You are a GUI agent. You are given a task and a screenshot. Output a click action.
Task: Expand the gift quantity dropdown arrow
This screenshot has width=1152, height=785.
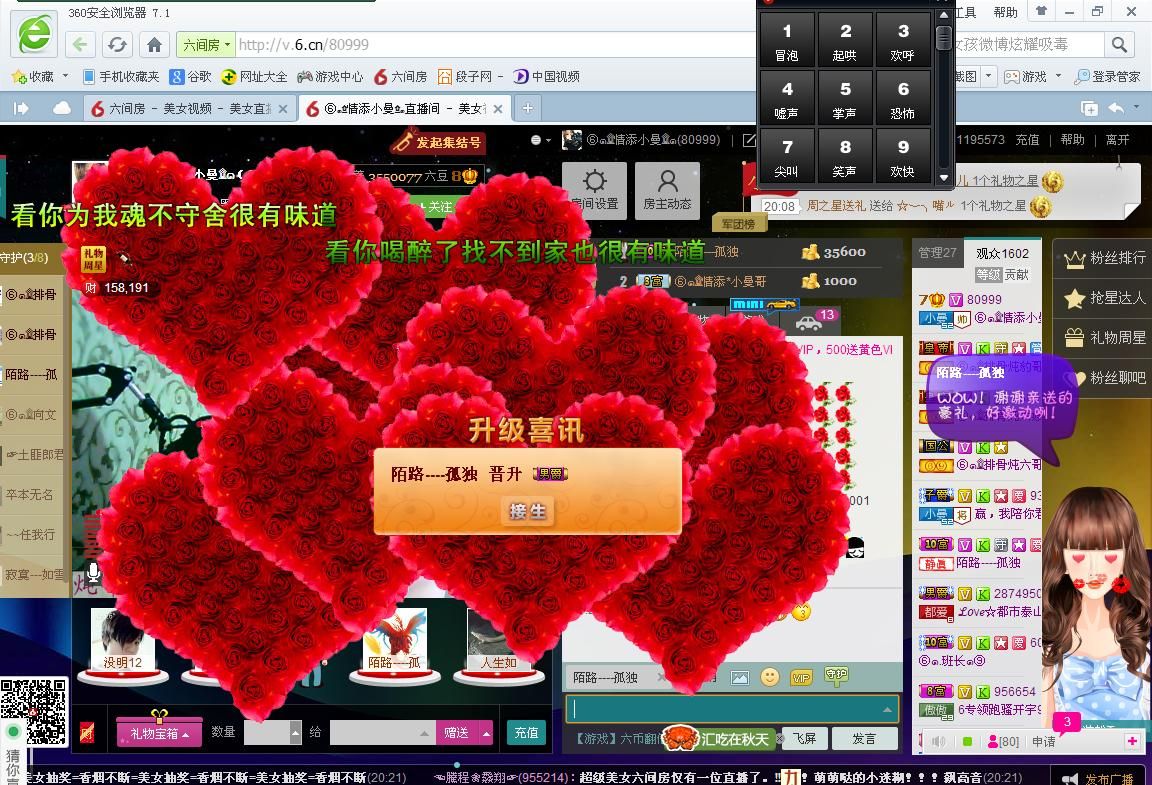tap(295, 733)
